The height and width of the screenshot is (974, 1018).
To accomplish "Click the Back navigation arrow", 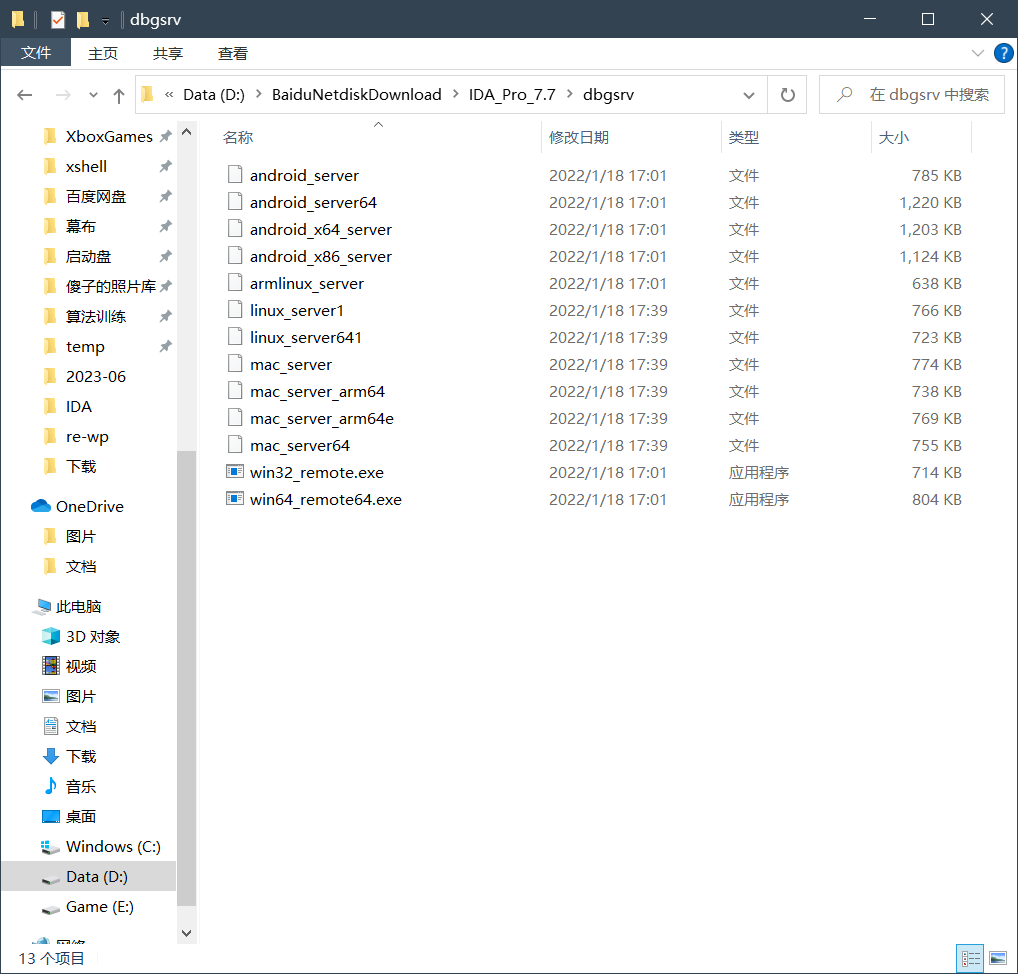I will point(25,95).
